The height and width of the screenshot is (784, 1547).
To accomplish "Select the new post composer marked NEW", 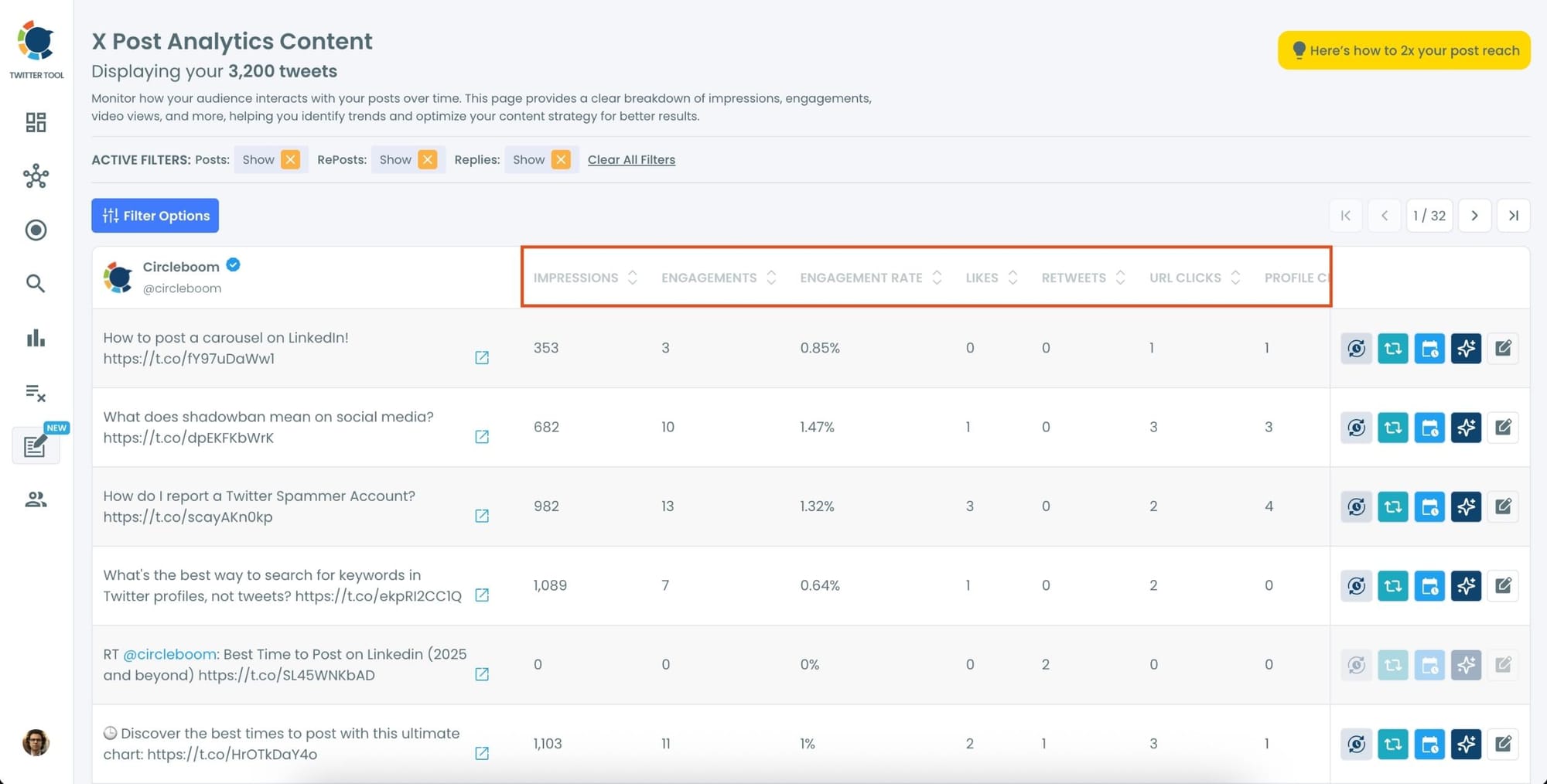I will point(36,446).
